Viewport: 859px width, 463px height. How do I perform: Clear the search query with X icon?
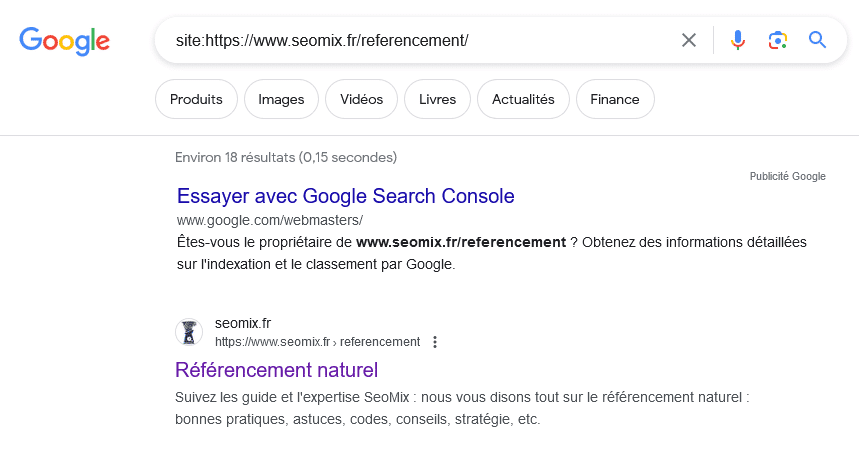click(x=689, y=40)
